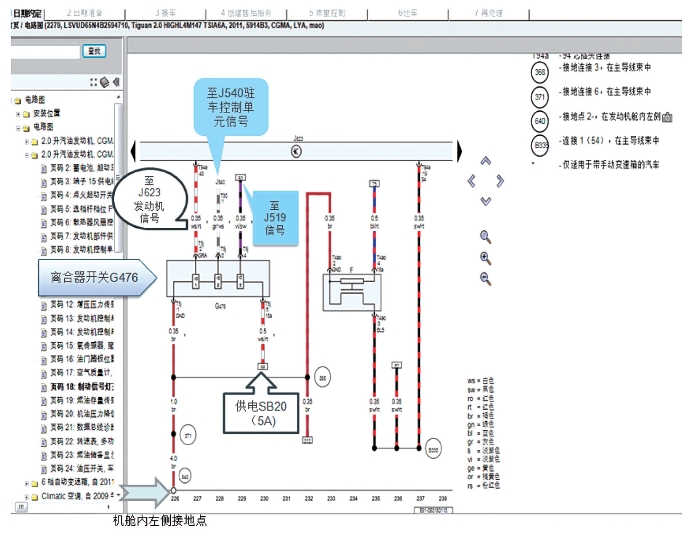
Task: Open 页码 16: 油门踏板位置
Action: [82, 359]
